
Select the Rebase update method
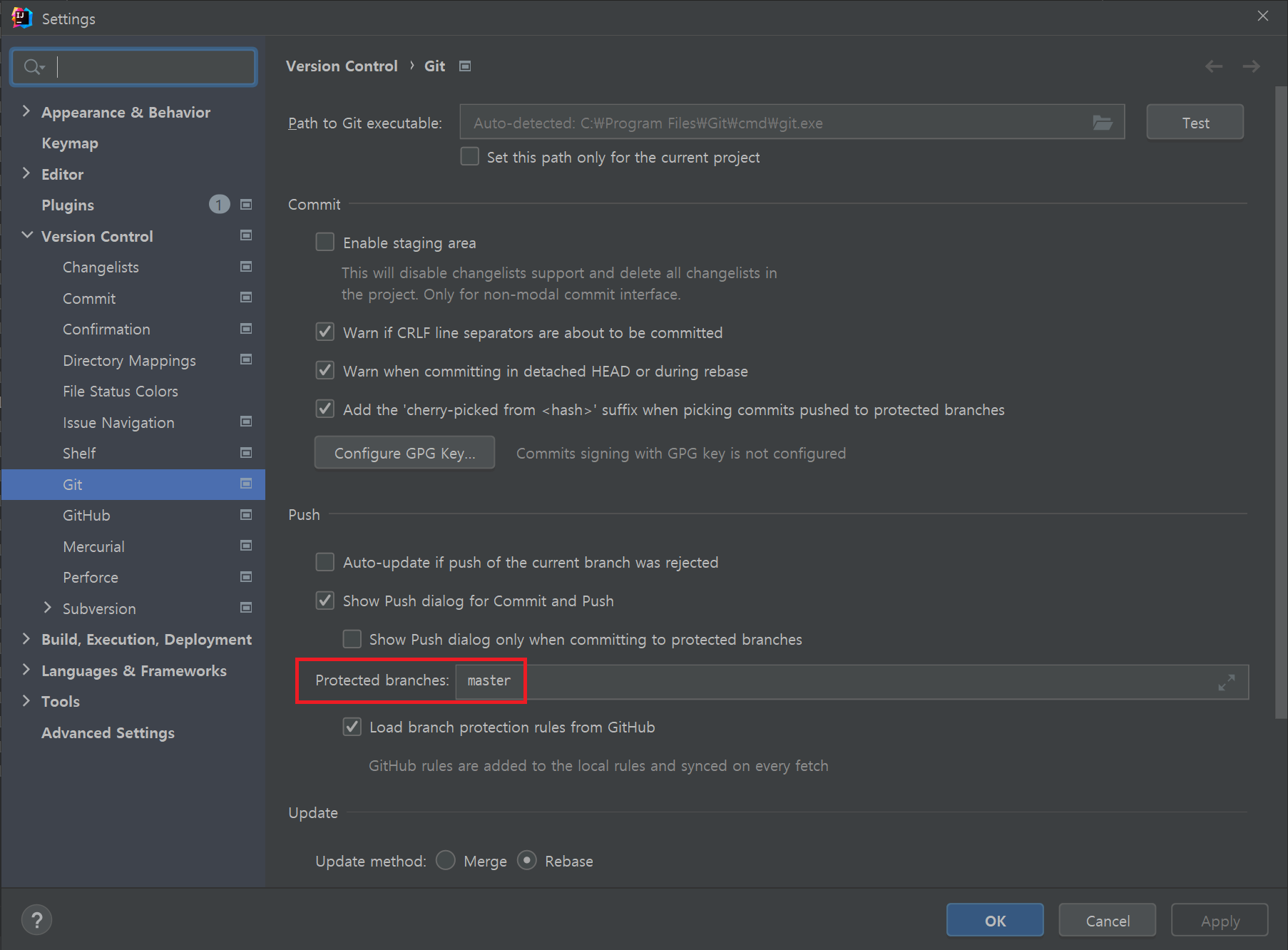(527, 860)
